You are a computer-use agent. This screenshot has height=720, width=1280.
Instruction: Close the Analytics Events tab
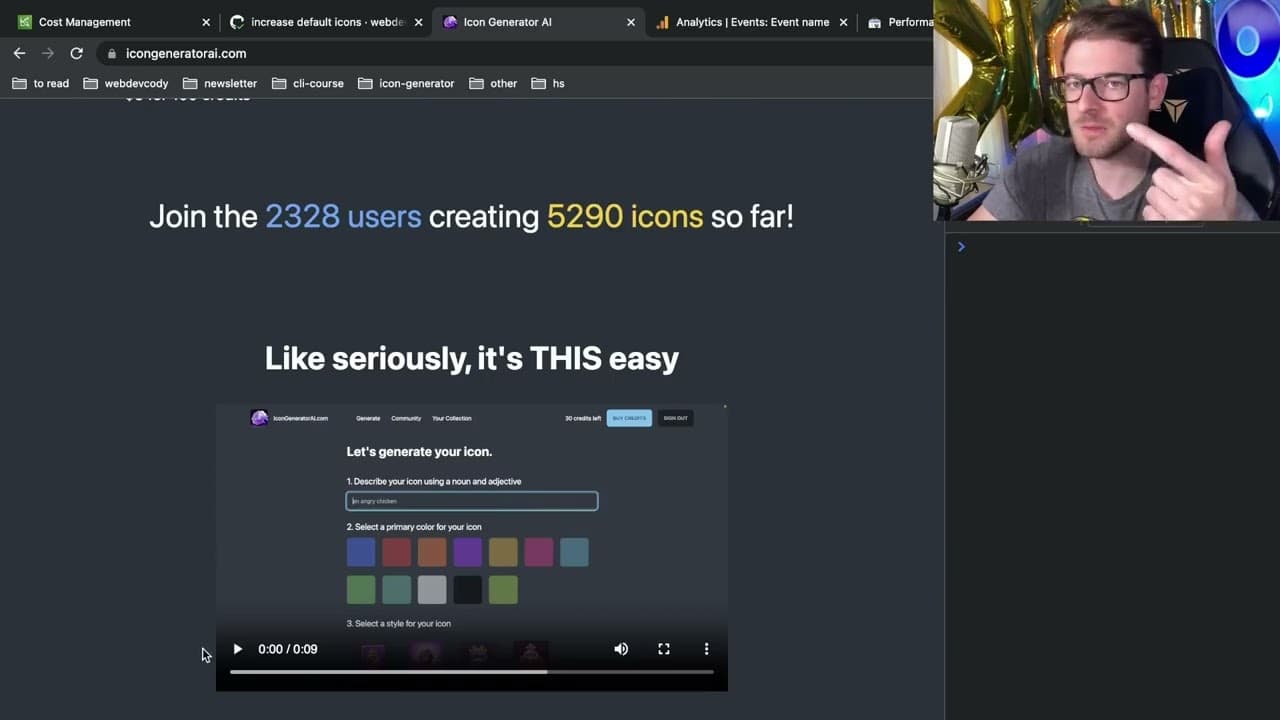tap(843, 22)
